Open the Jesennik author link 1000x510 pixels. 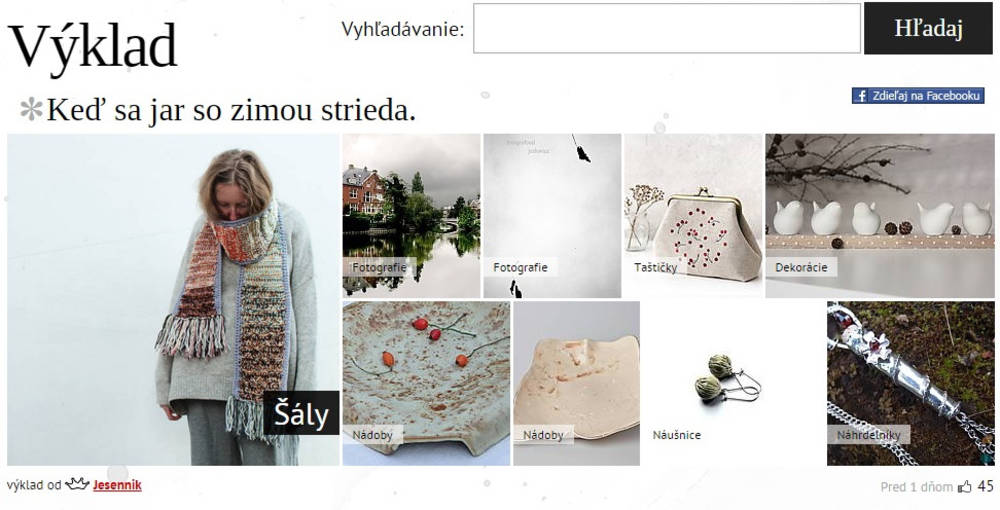pyautogui.click(x=117, y=485)
